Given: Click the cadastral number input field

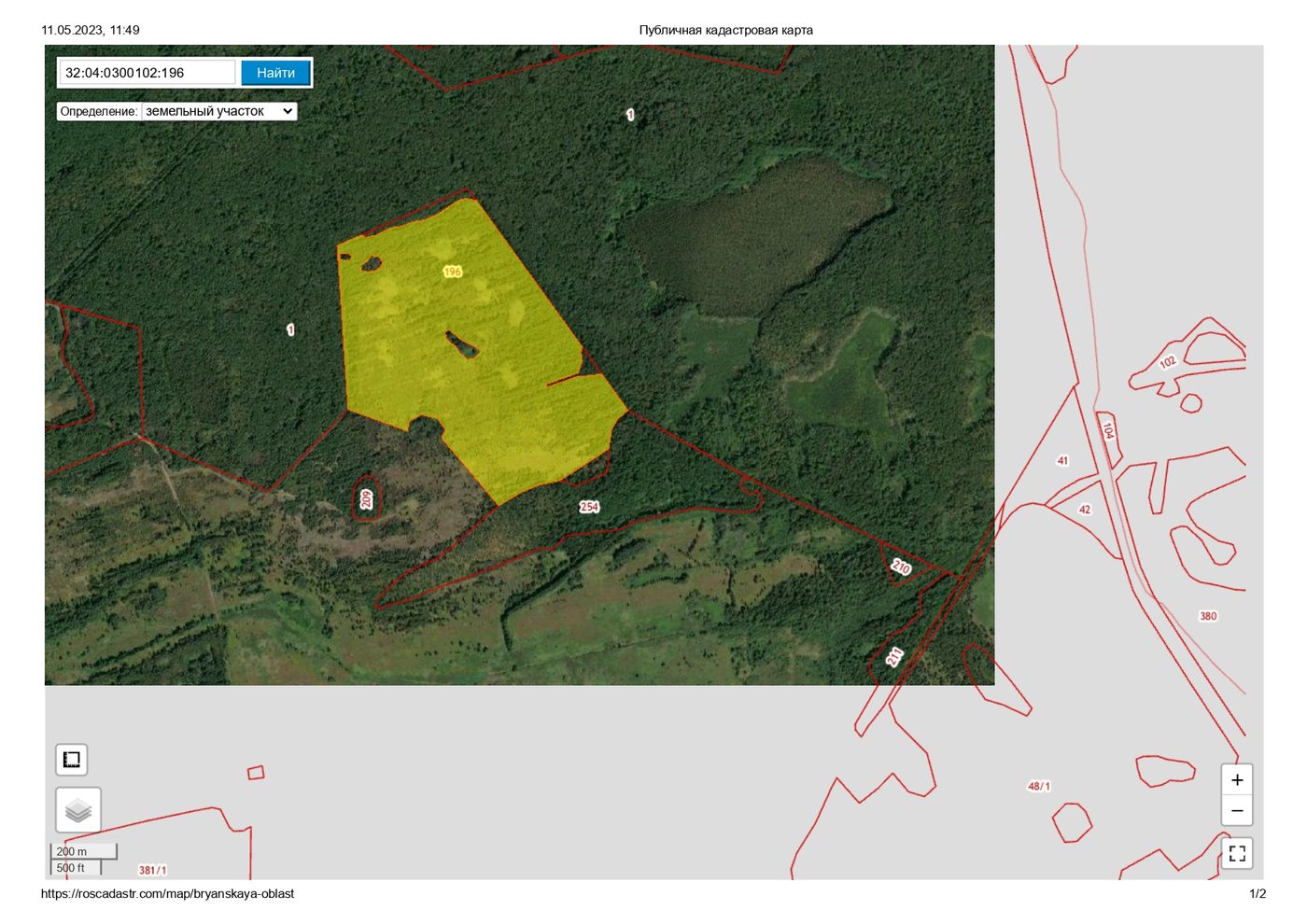Looking at the screenshot, I should pyautogui.click(x=148, y=73).
